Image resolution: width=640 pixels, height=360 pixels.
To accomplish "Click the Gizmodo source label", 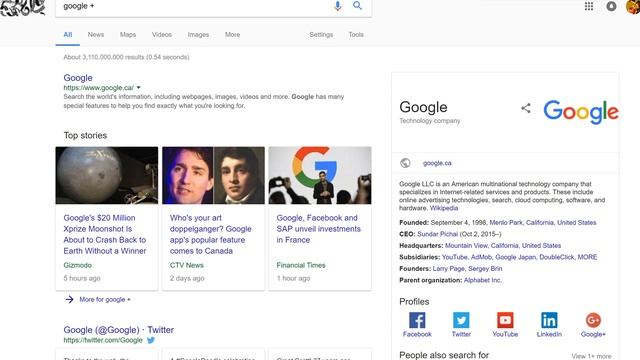I will 77,265.
